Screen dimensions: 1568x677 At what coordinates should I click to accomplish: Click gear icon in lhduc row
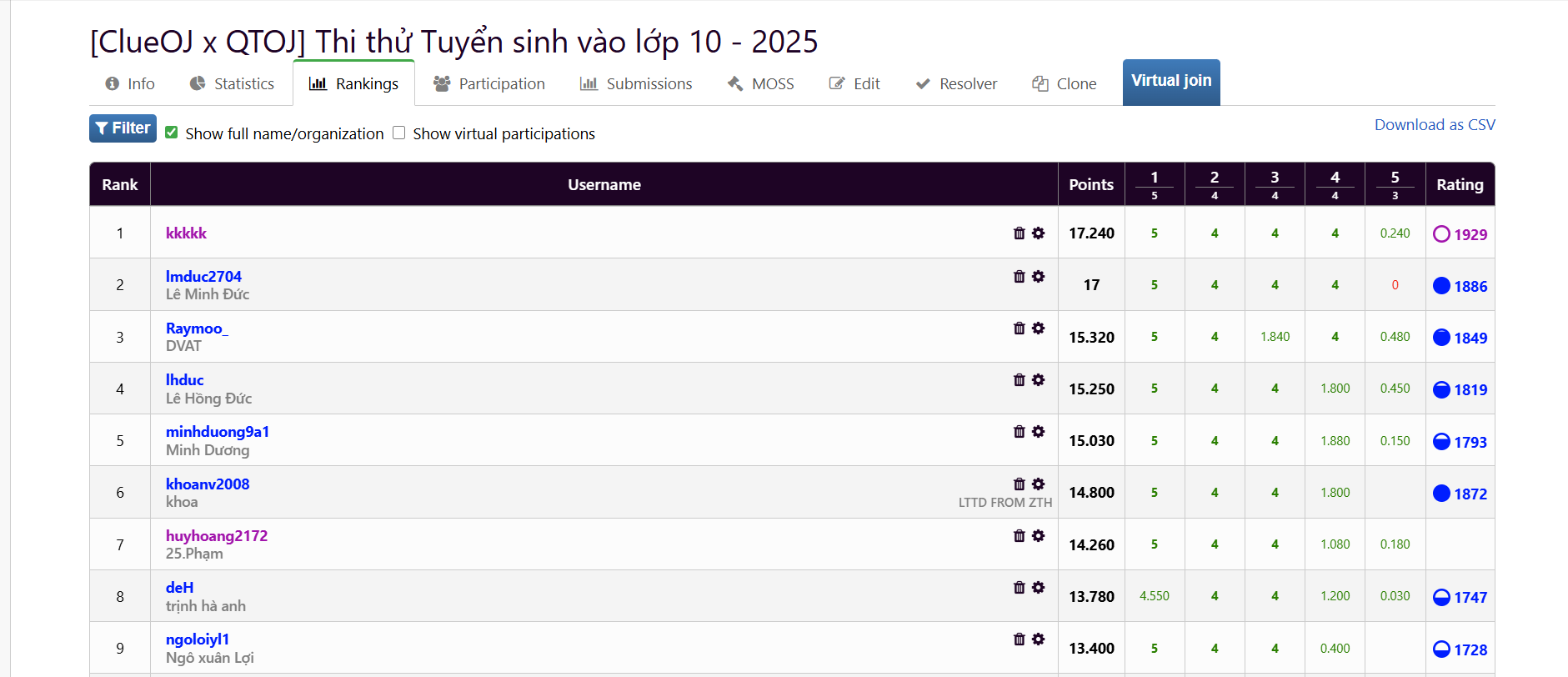pyautogui.click(x=1038, y=379)
